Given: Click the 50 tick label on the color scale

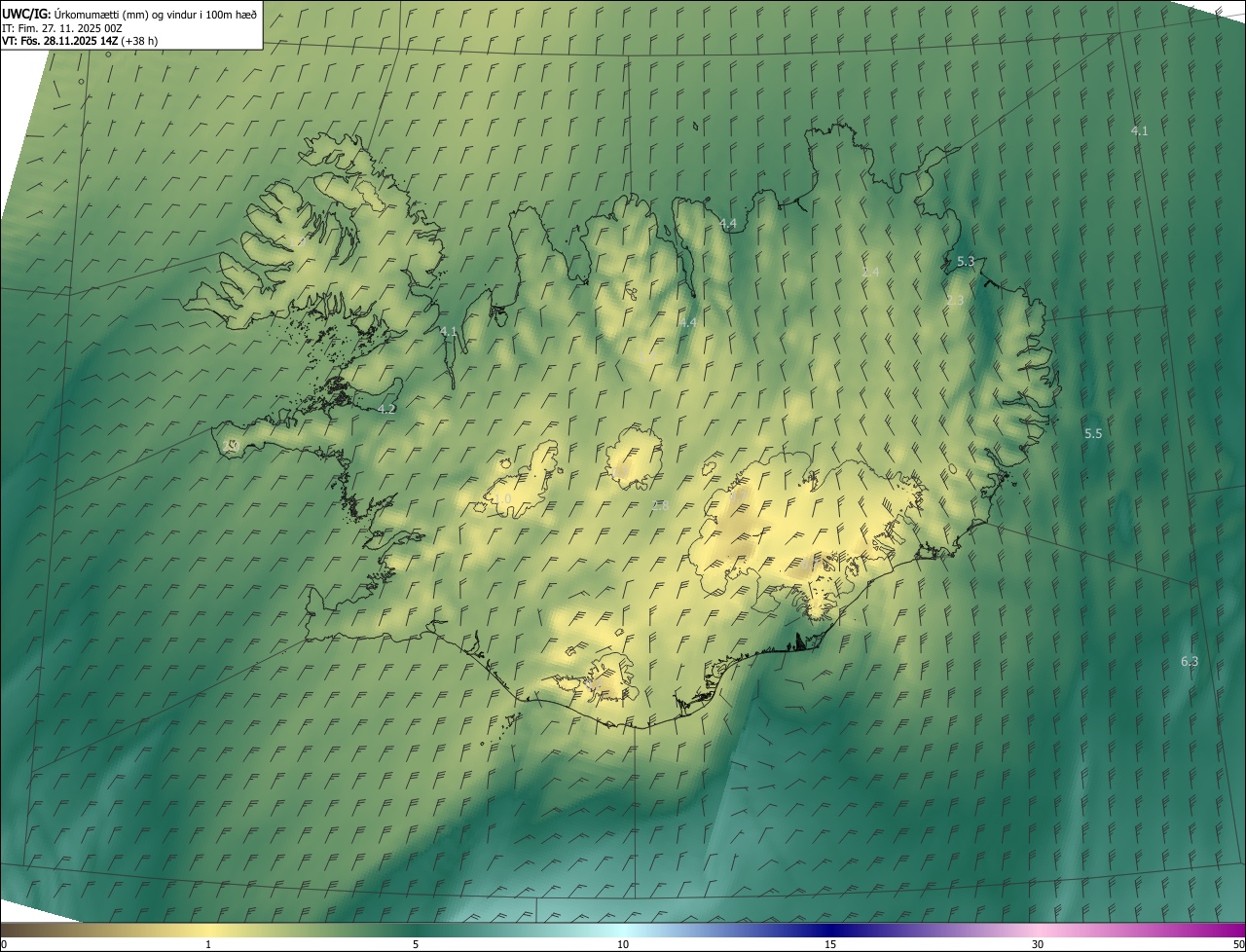Looking at the screenshot, I should point(1238,944).
